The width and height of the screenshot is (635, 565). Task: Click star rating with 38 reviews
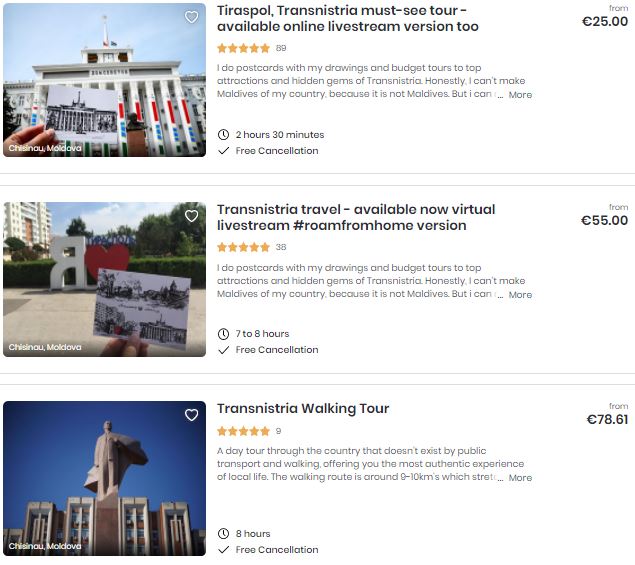243,247
